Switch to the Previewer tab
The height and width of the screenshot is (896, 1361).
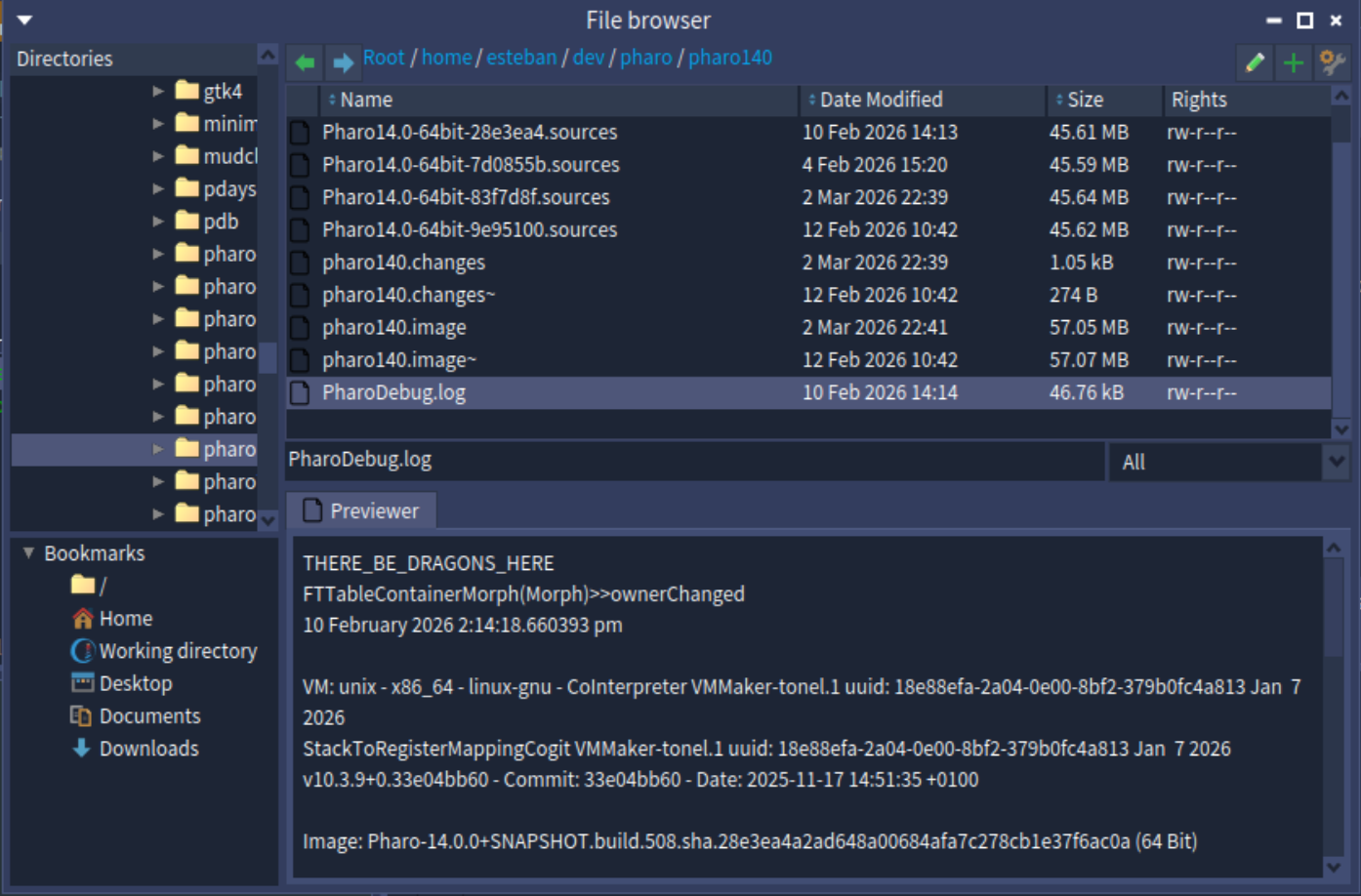[x=361, y=510]
